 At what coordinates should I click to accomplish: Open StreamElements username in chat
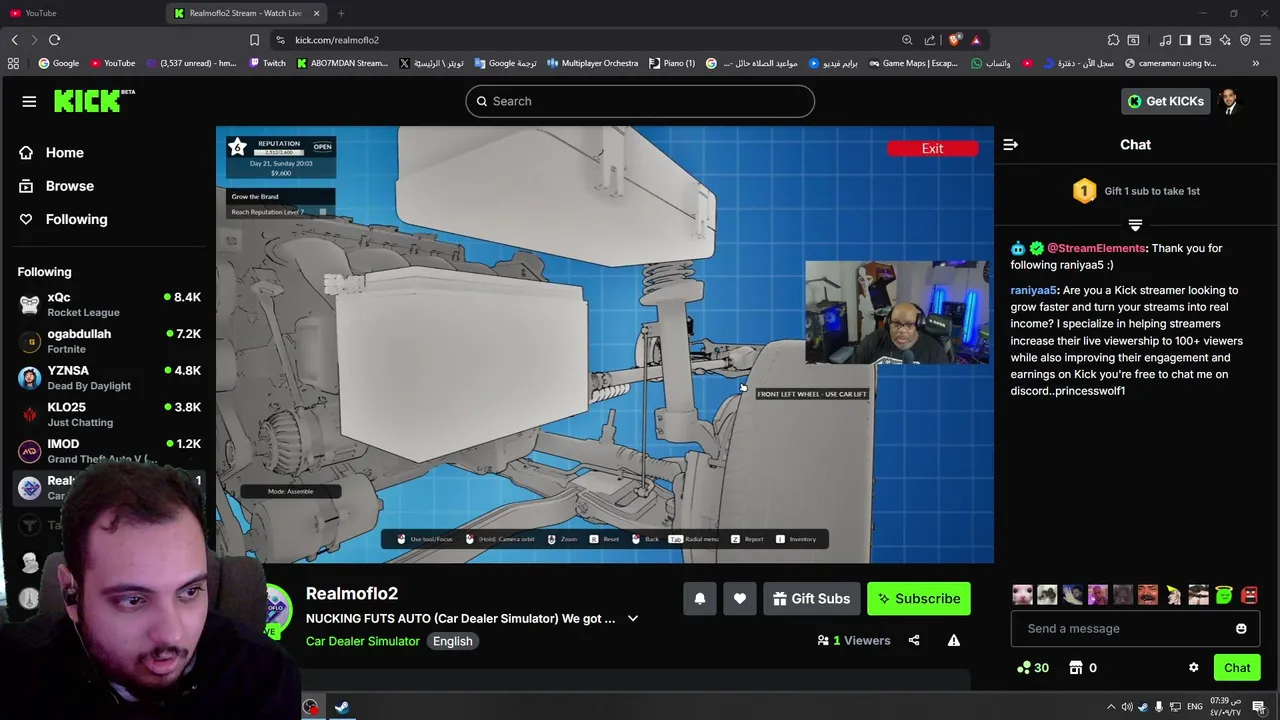(x=1096, y=248)
